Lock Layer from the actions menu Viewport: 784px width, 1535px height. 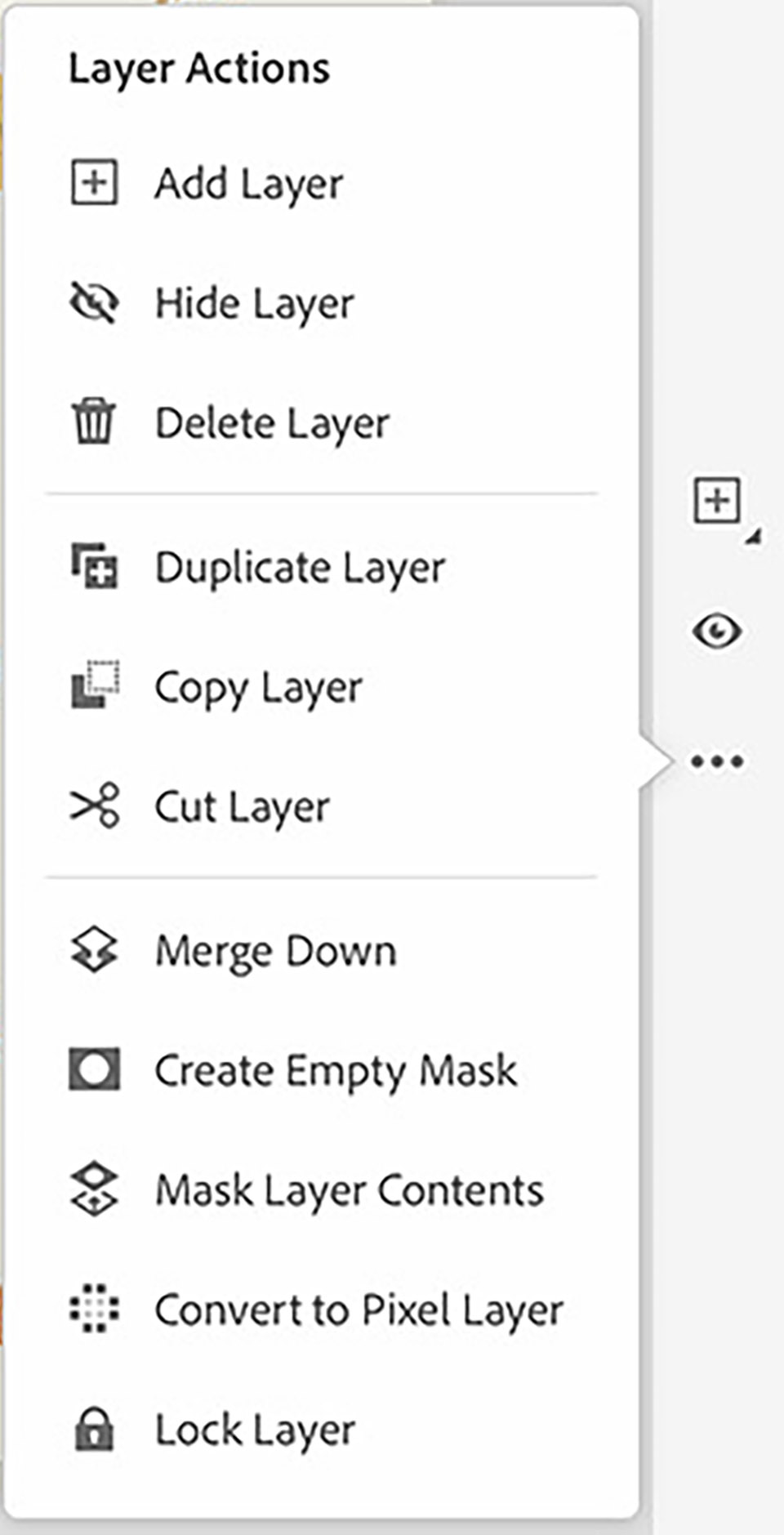pyautogui.click(x=255, y=1430)
